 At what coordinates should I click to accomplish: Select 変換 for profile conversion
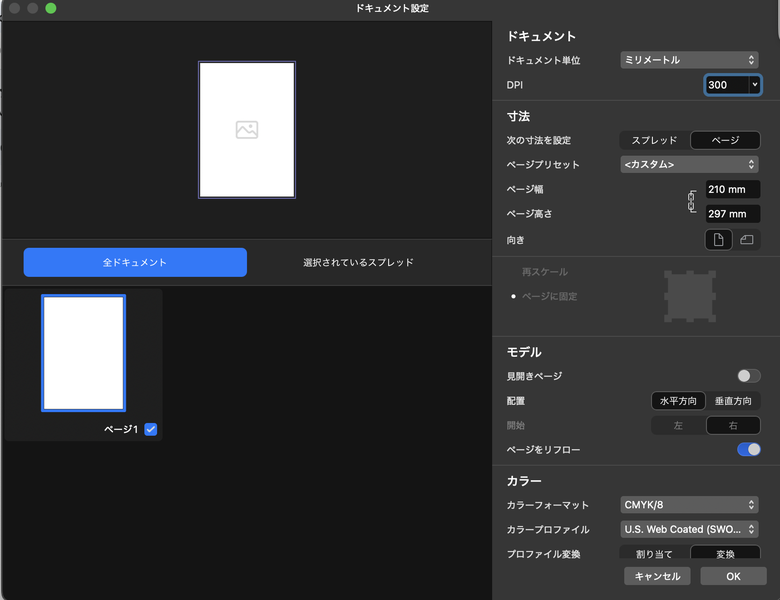coord(725,553)
